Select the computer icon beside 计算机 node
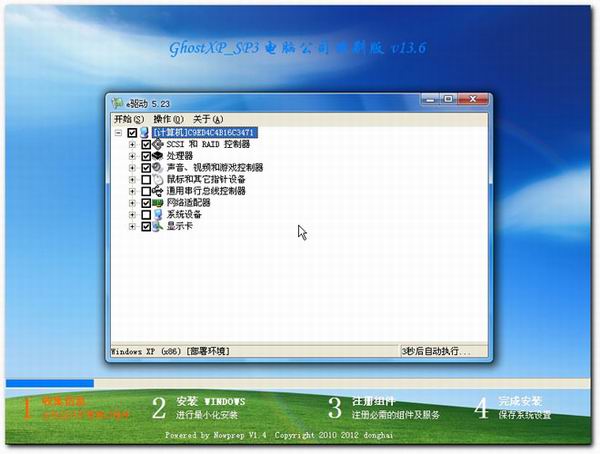600x454 pixels. tap(144, 133)
